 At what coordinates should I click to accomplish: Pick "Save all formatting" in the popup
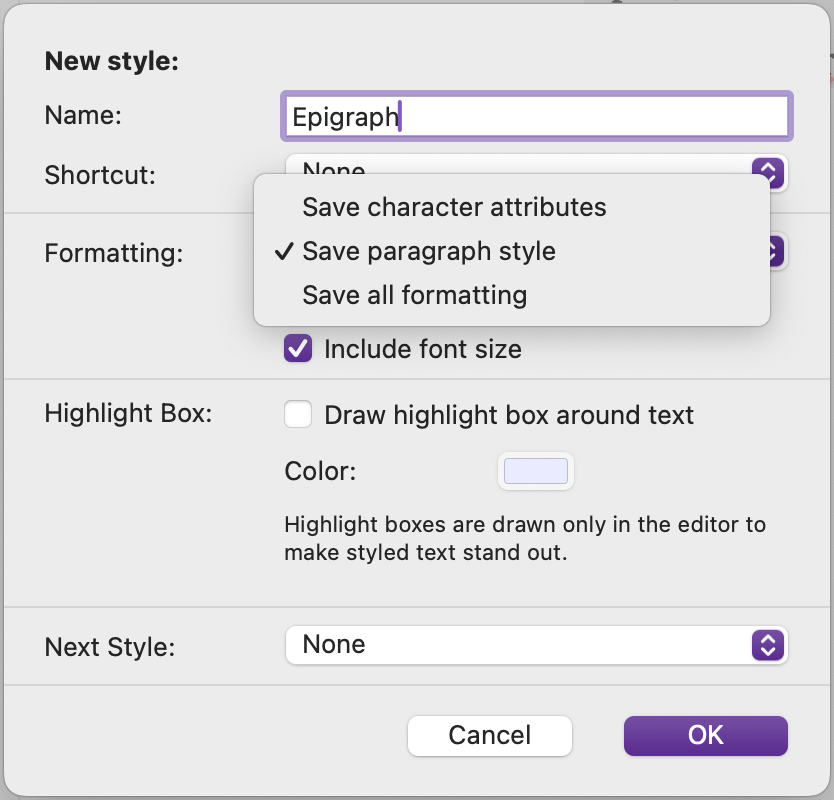414,295
